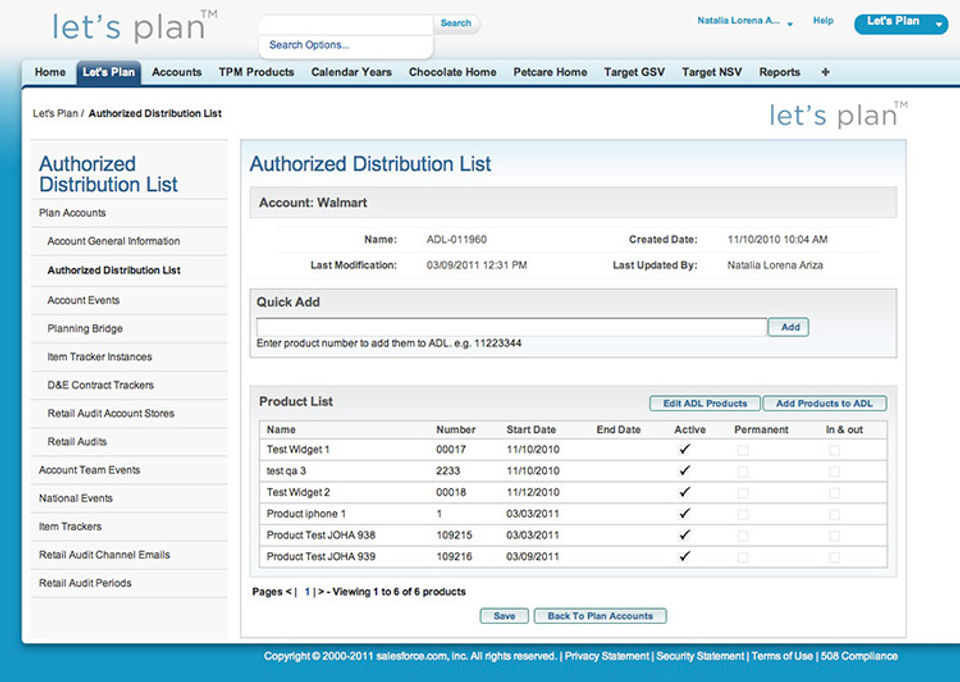Go to the Calendar Years tab
960x682 pixels.
(351, 72)
